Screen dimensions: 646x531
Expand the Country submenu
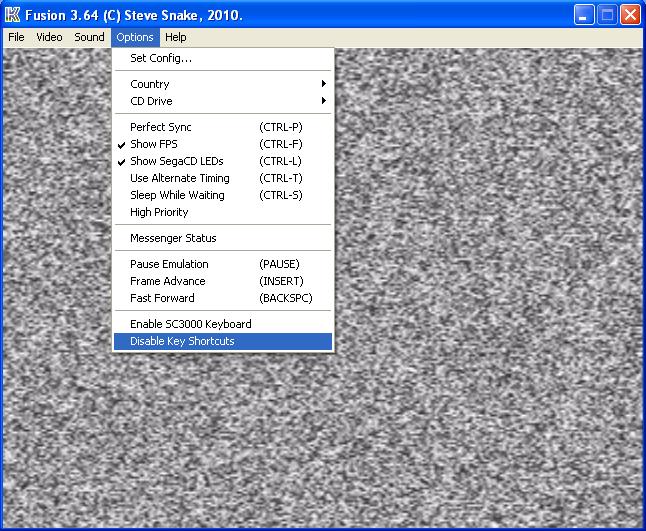223,84
